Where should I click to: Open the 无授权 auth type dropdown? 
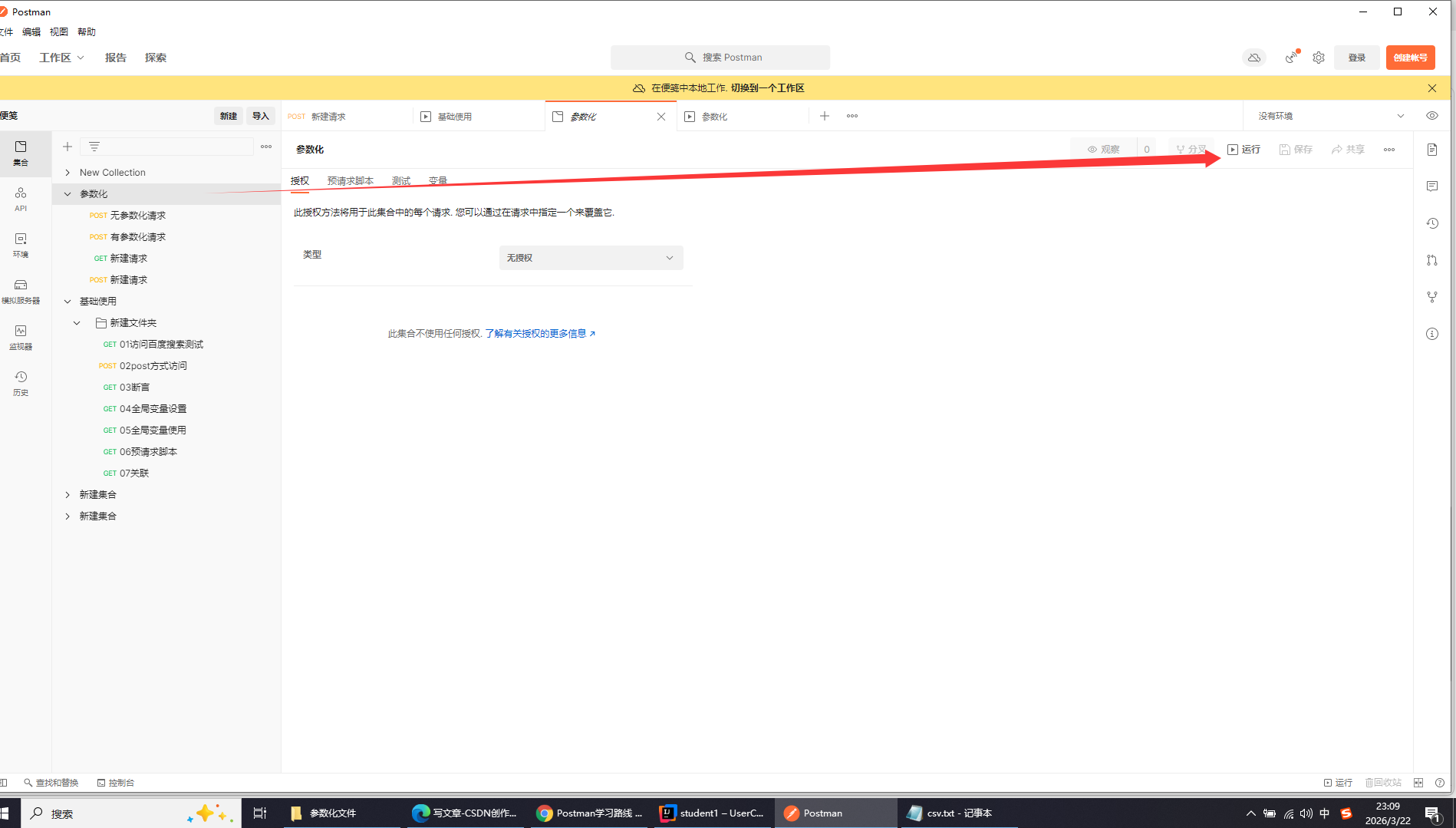591,258
